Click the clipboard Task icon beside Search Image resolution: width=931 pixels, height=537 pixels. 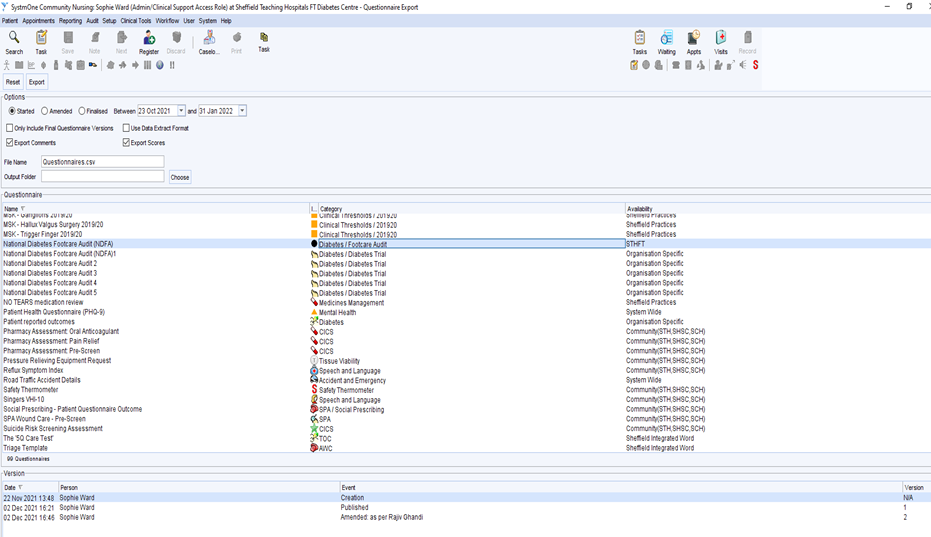(41, 42)
